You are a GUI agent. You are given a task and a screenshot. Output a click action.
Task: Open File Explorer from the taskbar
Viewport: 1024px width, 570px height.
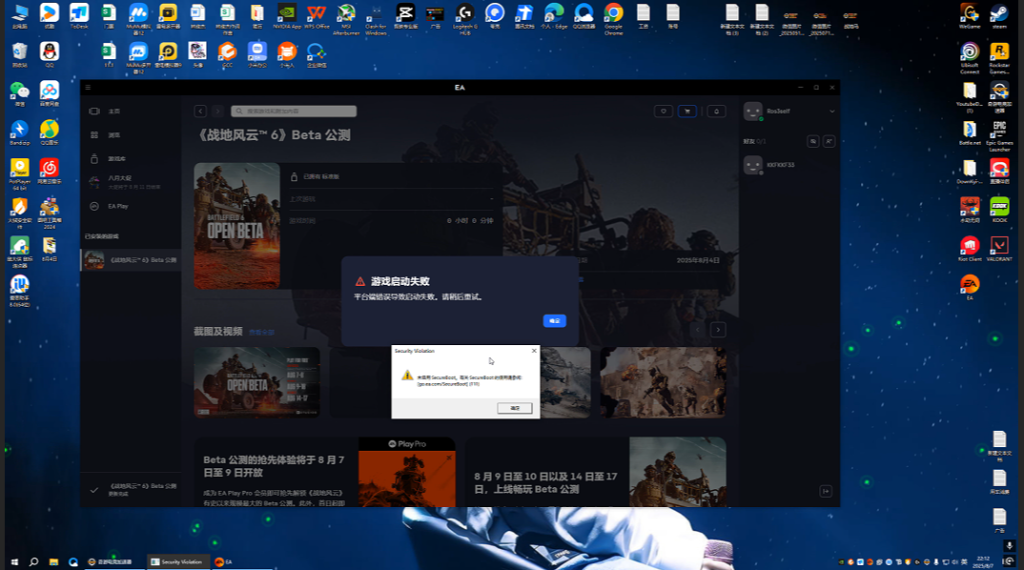[54, 562]
